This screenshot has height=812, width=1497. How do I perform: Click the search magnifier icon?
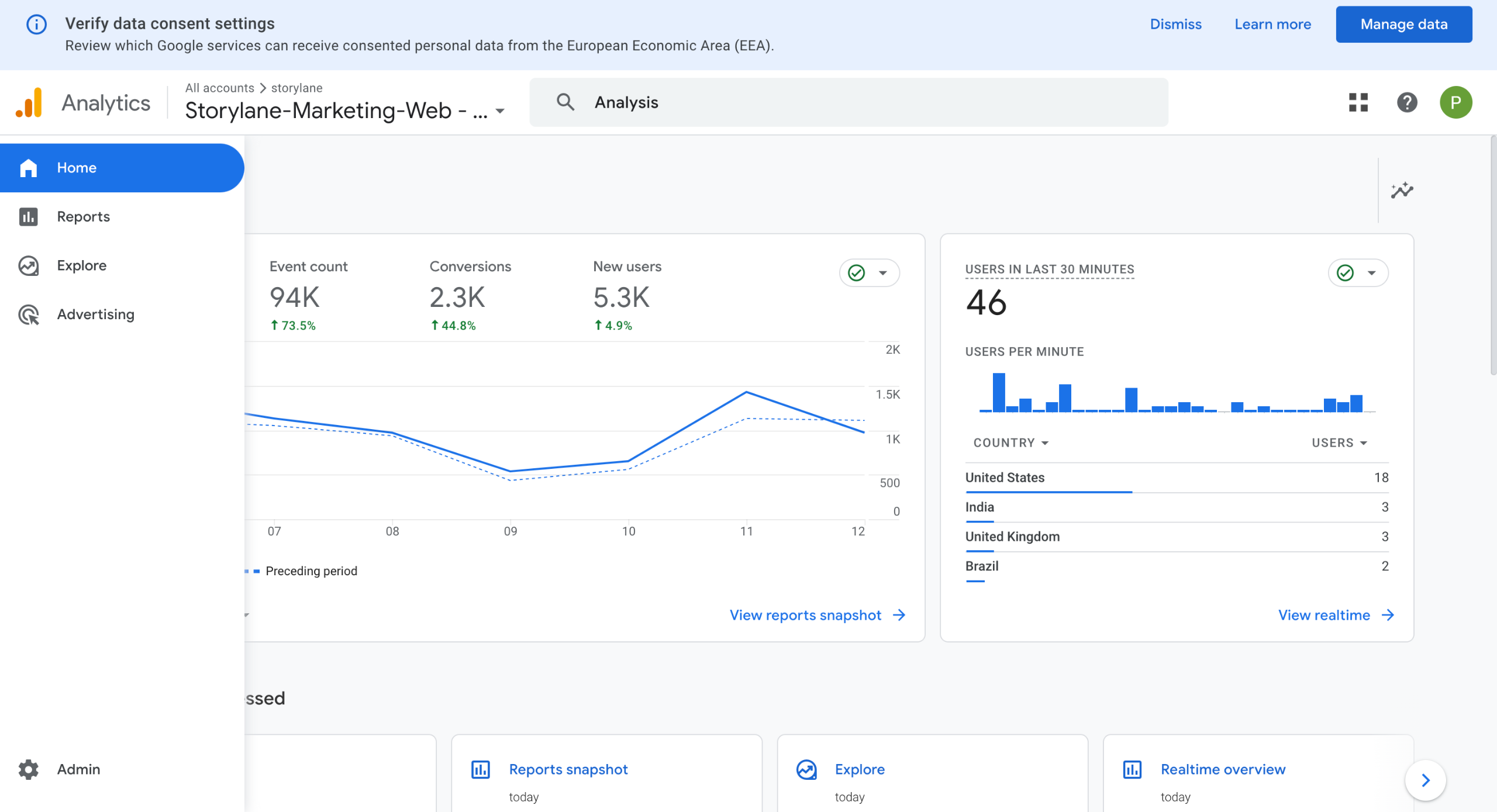pos(565,102)
